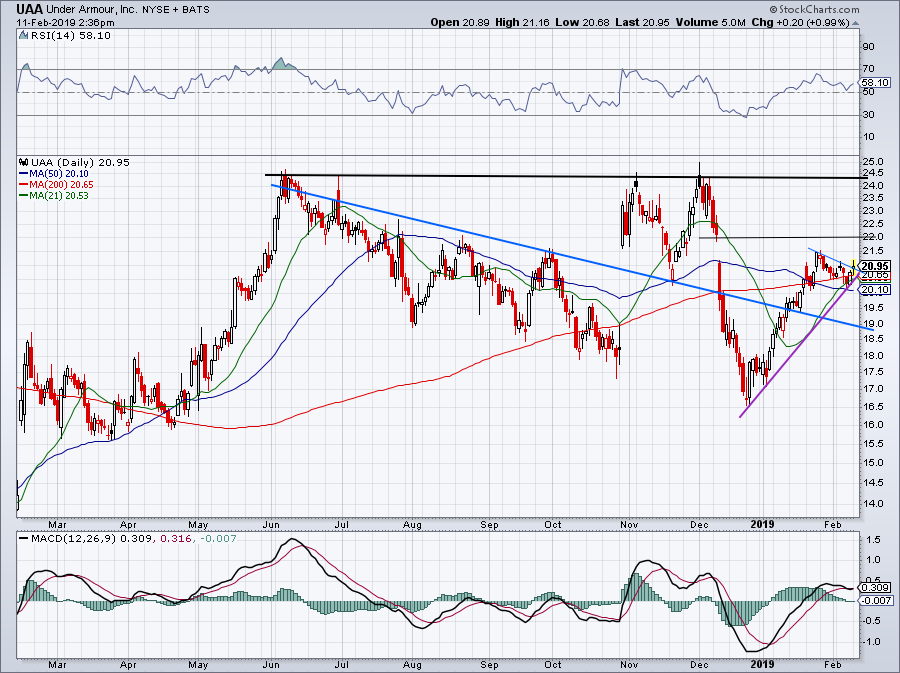Click the 1.5 level on MACD axis
Image resolution: width=900 pixels, height=673 pixels.
pyautogui.click(x=874, y=540)
